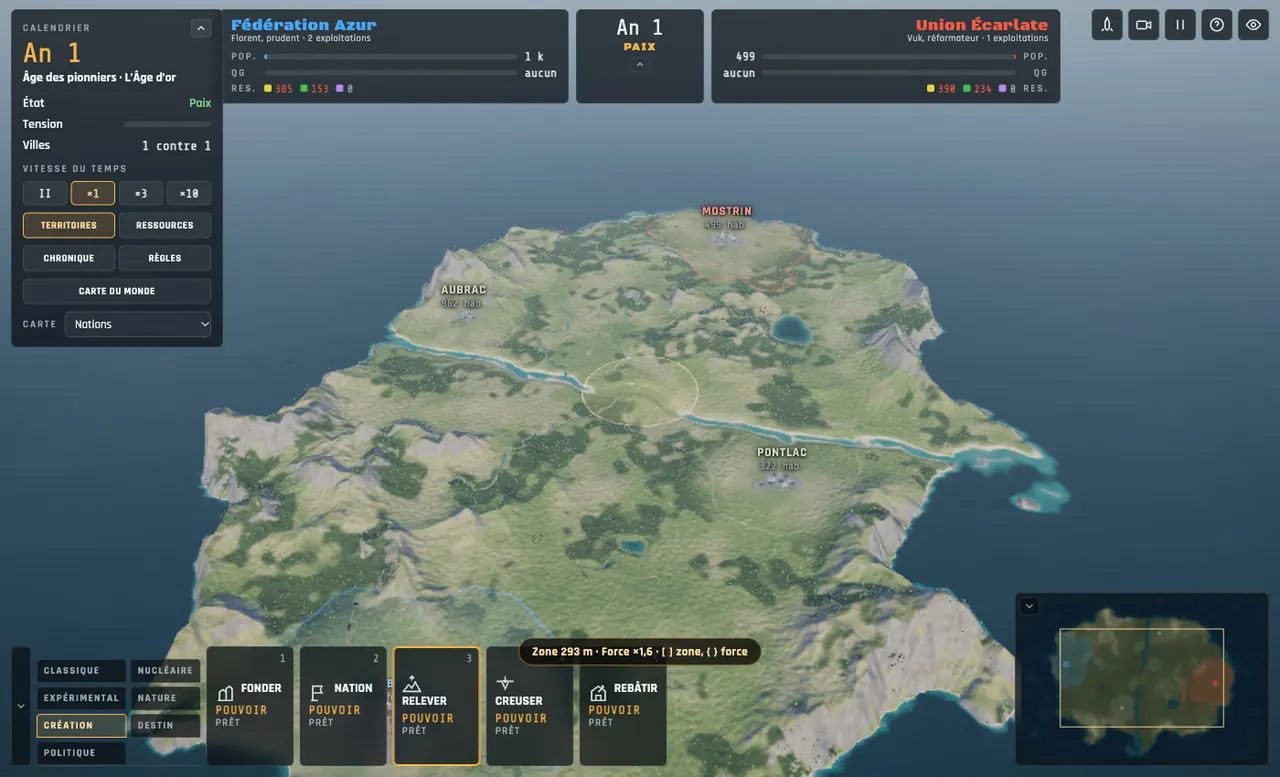Enable the Ressources map overlay
The image size is (1280, 777).
165,226
